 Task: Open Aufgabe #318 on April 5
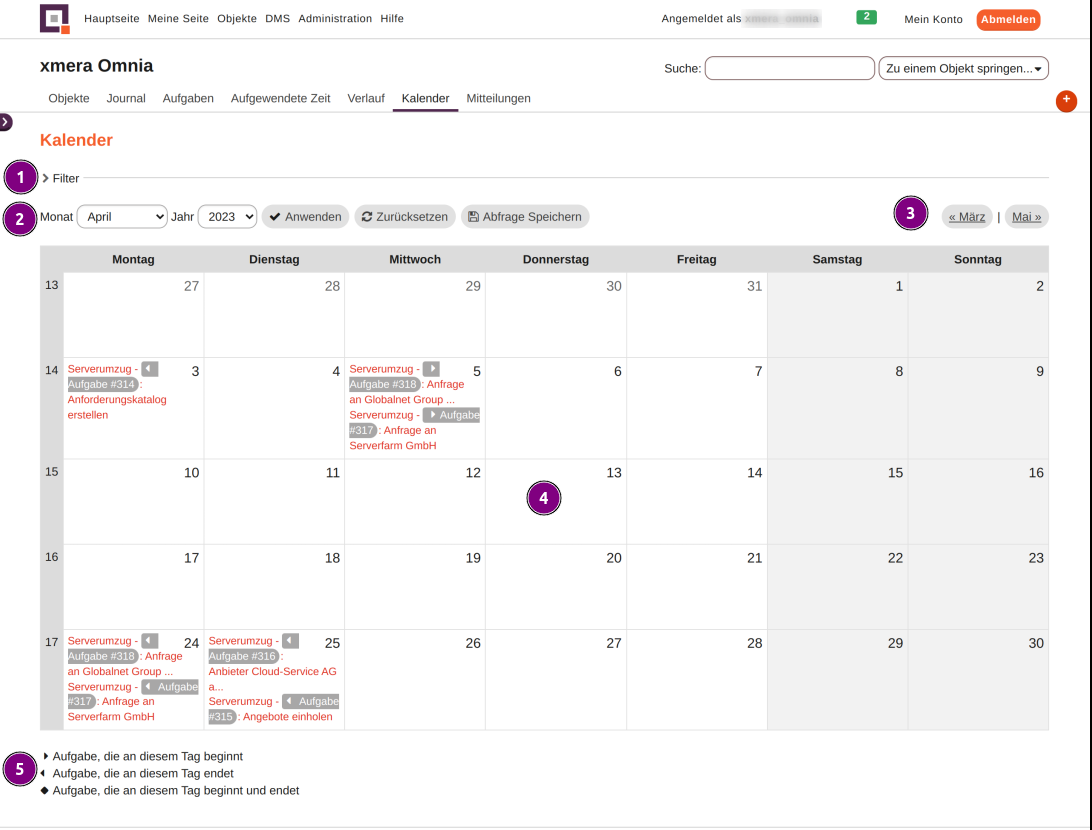click(384, 384)
